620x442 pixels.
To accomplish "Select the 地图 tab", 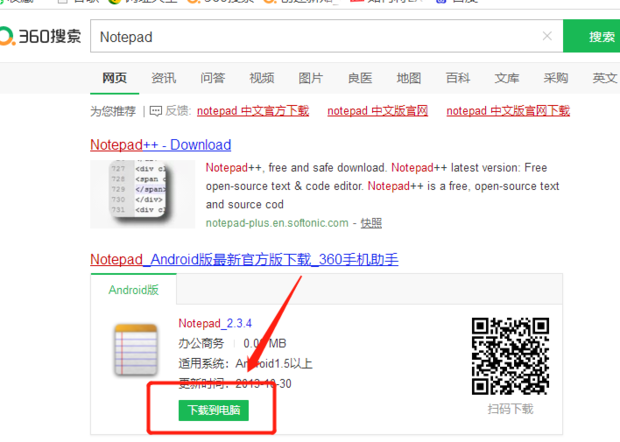I will (x=408, y=78).
